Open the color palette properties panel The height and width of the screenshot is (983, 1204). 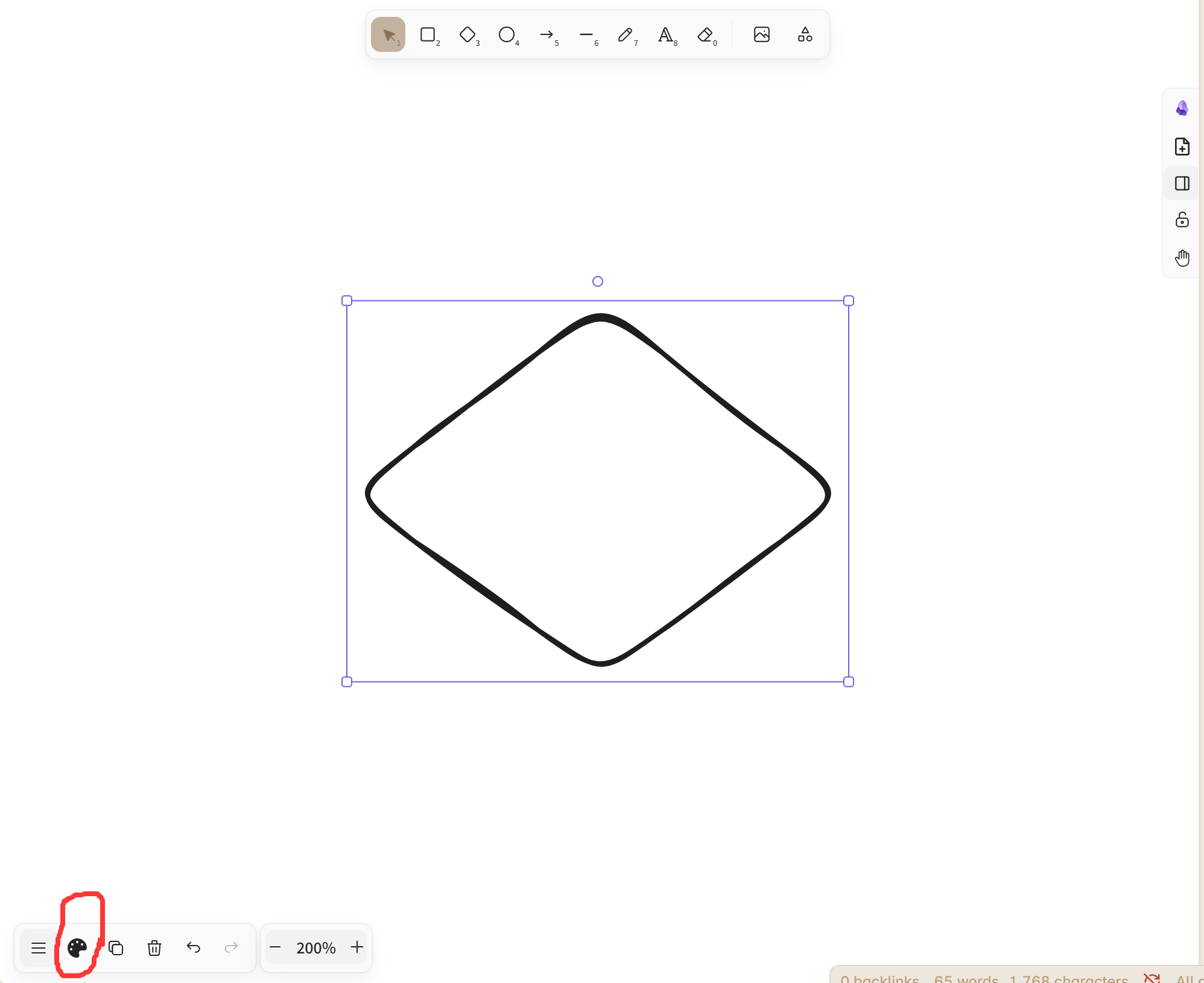pyautogui.click(x=77, y=948)
